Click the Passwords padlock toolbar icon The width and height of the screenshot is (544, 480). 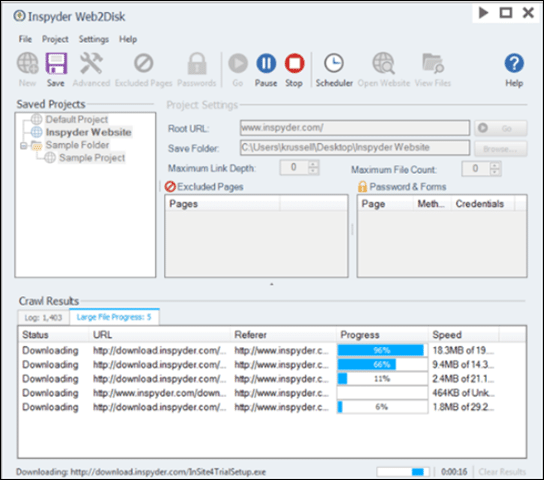pyautogui.click(x=197, y=63)
